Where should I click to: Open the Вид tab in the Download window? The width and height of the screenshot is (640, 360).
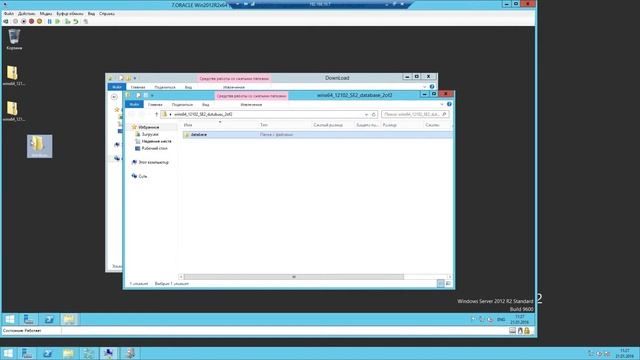click(188, 87)
